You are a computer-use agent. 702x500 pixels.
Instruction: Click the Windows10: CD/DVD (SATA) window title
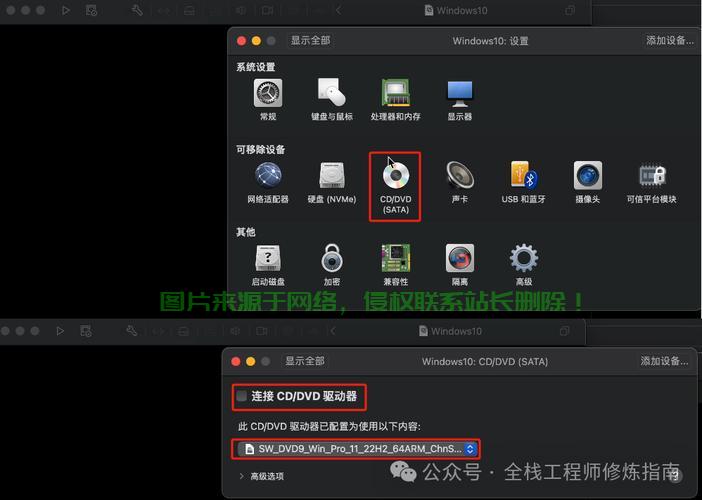pos(485,361)
